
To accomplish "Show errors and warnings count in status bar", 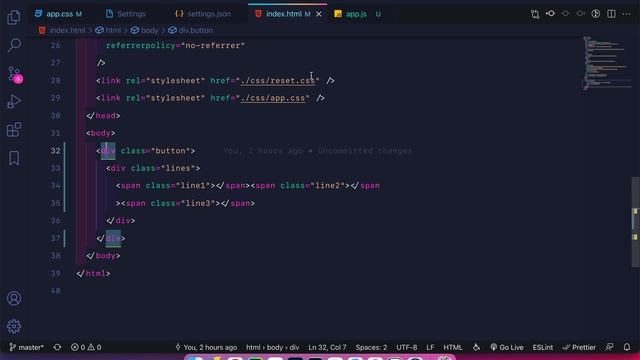I will pos(86,347).
